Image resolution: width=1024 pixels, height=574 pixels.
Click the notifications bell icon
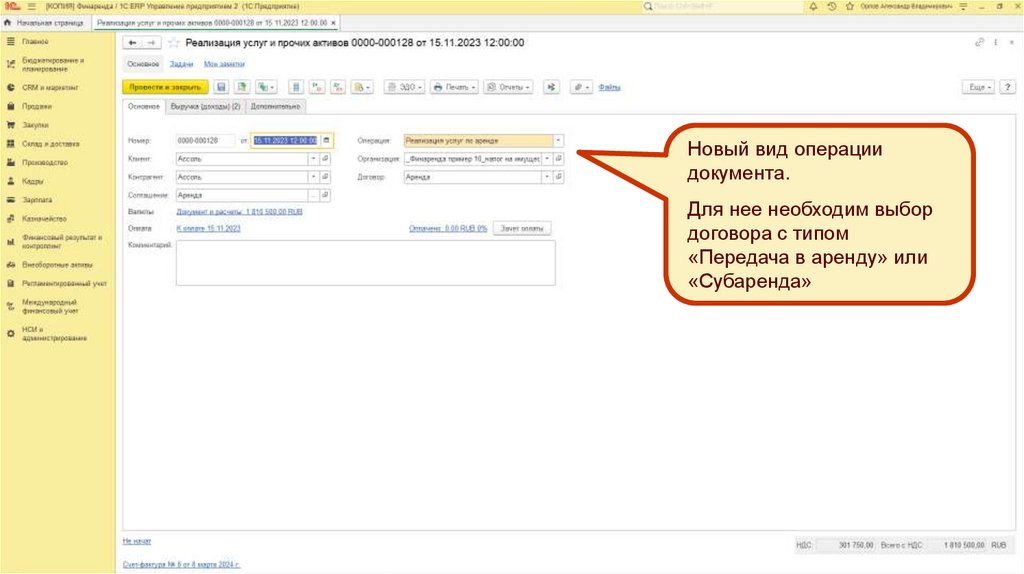click(813, 6)
